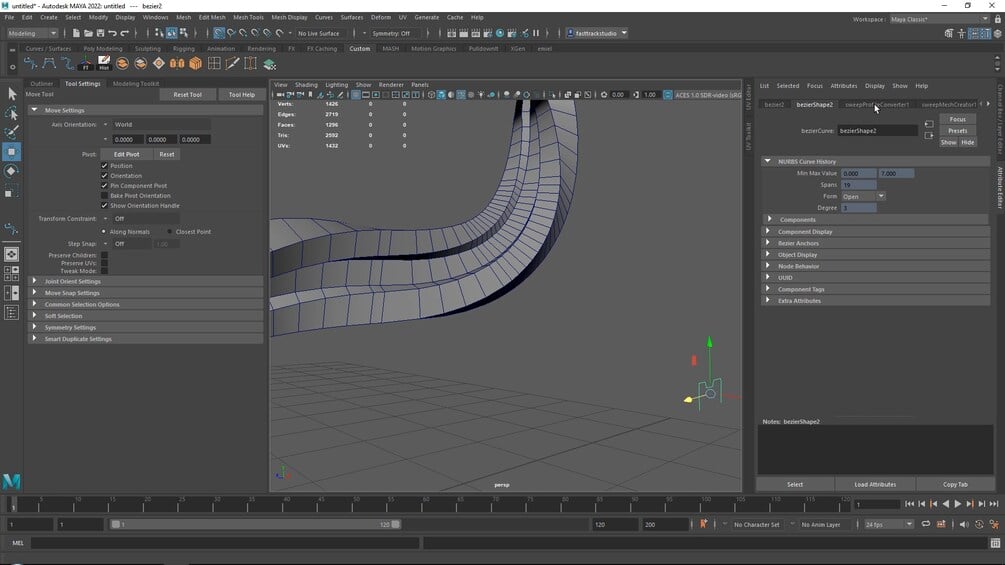This screenshot has height=565, width=1005.
Task: Enable Bake Pivot Orientation checkbox
Action: coord(104,196)
